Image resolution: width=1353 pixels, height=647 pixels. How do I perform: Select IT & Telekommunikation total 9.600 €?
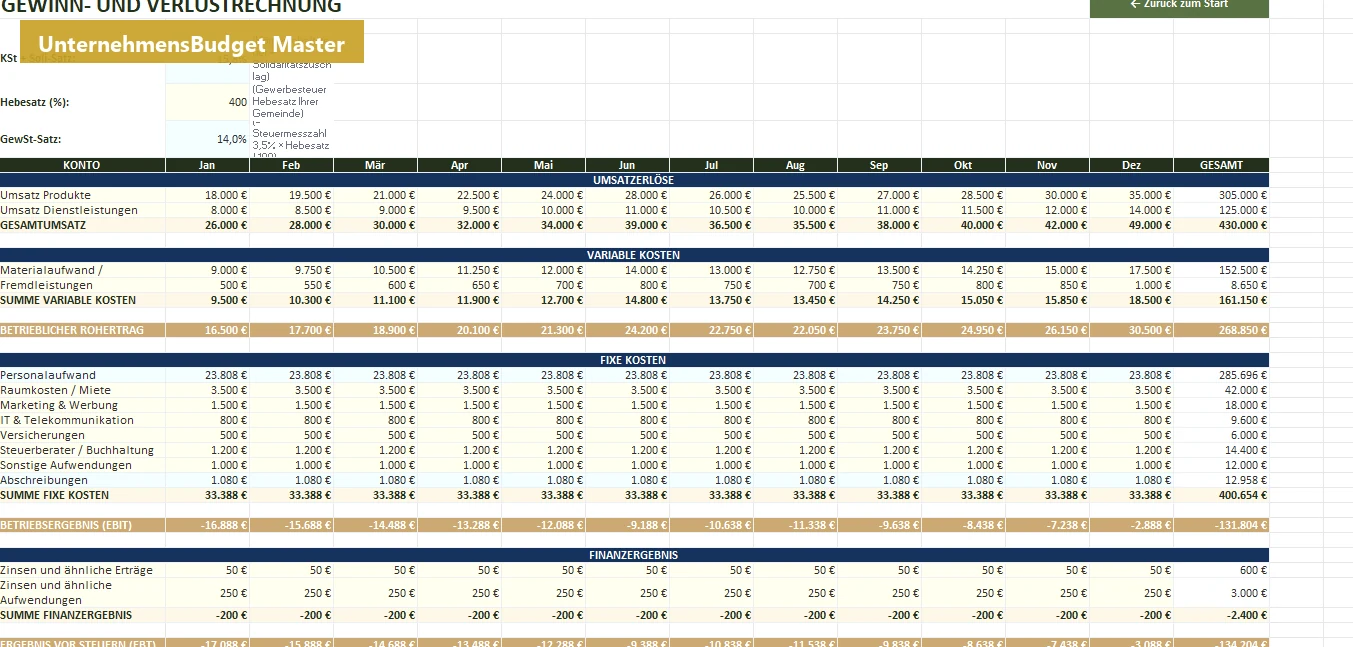tap(1221, 420)
